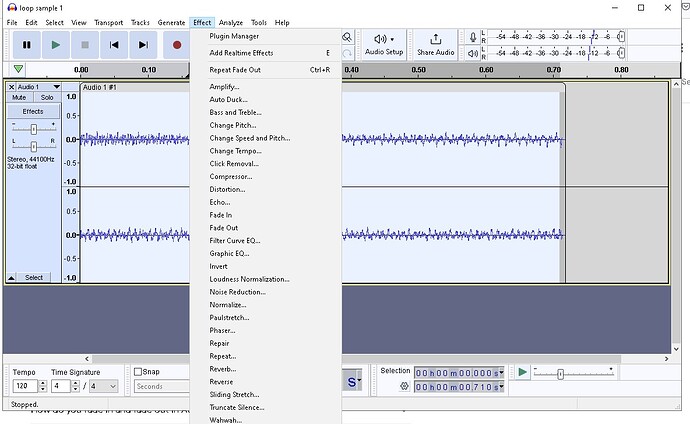Viewport: 690px width, 424px height.
Task: Open the Transport menu
Action: point(109,22)
